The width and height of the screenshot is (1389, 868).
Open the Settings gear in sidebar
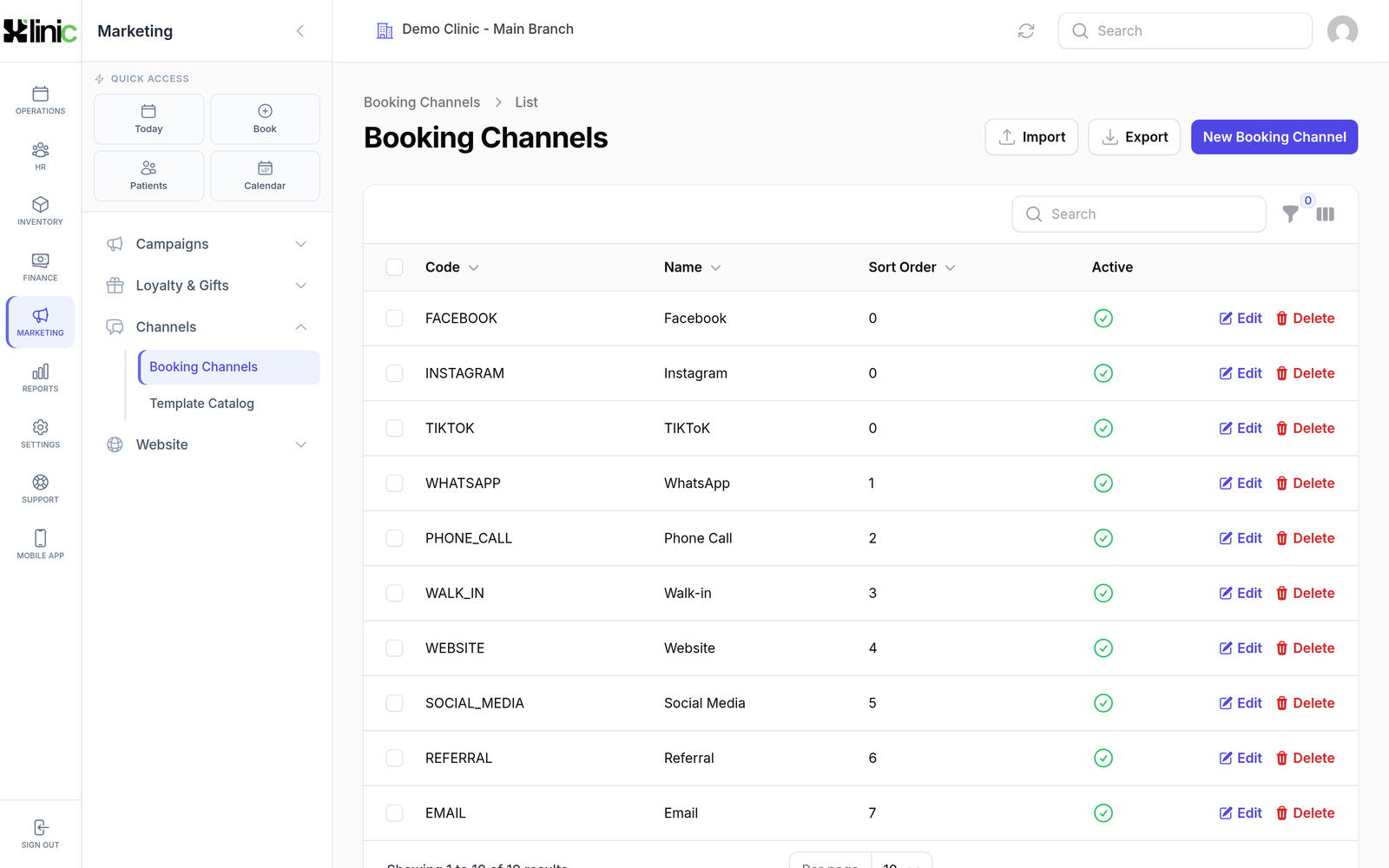coord(40,433)
